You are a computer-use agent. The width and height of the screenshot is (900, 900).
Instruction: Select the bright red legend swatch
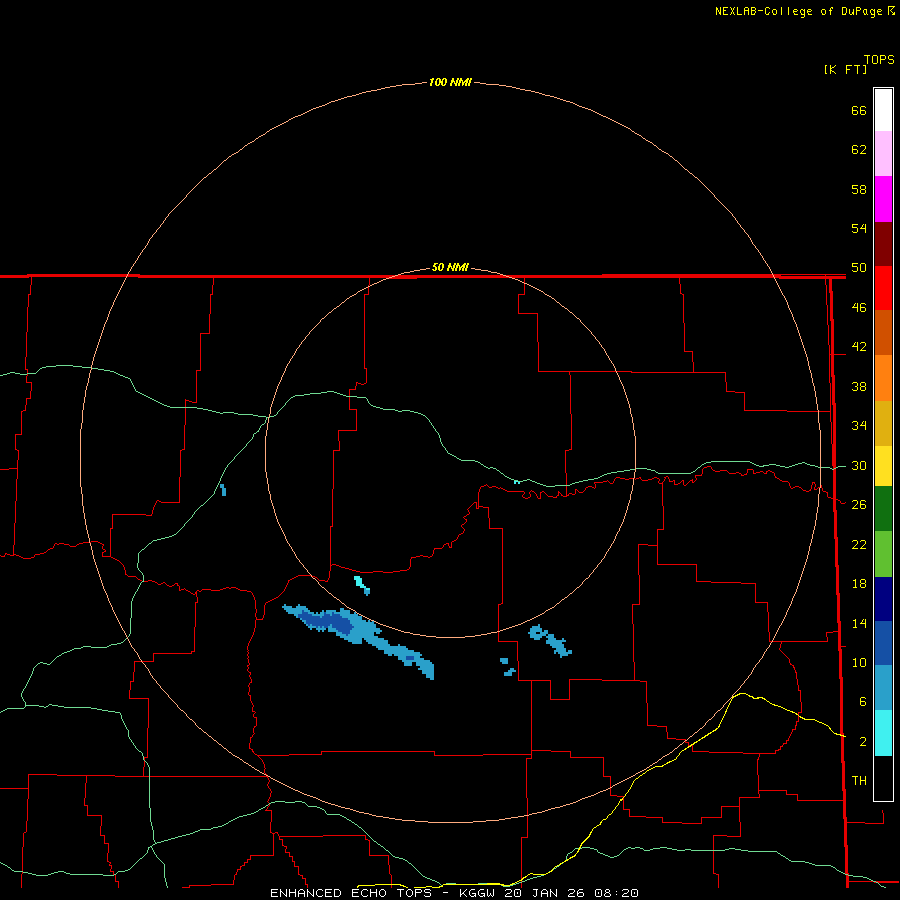[x=883, y=288]
